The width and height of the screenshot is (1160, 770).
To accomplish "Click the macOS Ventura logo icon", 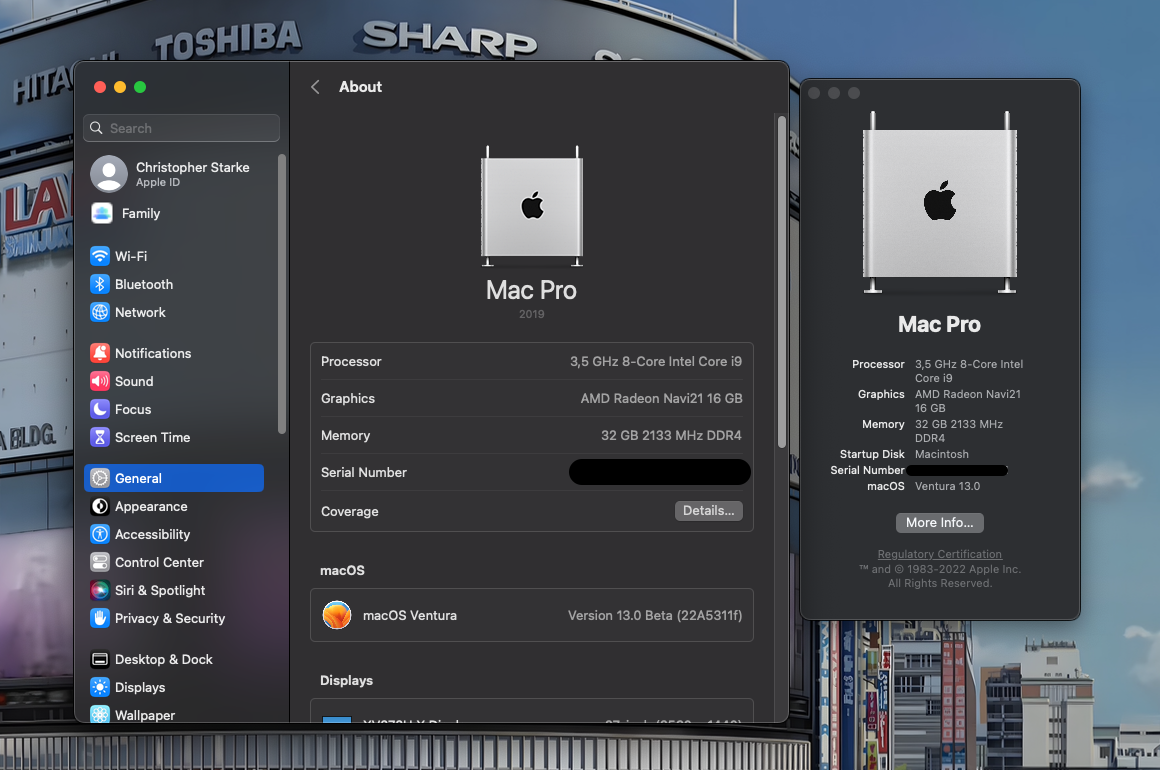I will pos(337,615).
